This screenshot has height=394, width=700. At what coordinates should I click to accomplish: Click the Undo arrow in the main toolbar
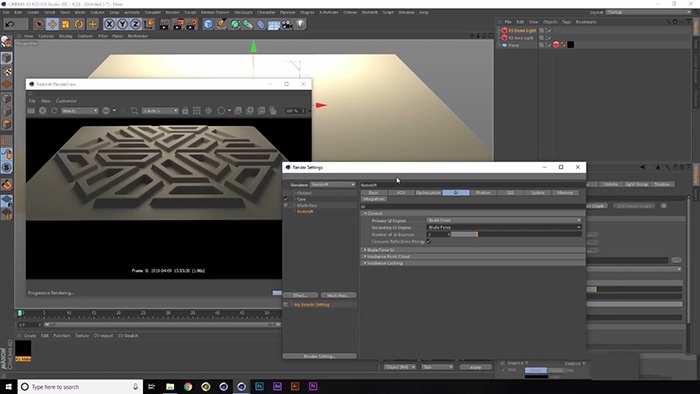click(10, 24)
